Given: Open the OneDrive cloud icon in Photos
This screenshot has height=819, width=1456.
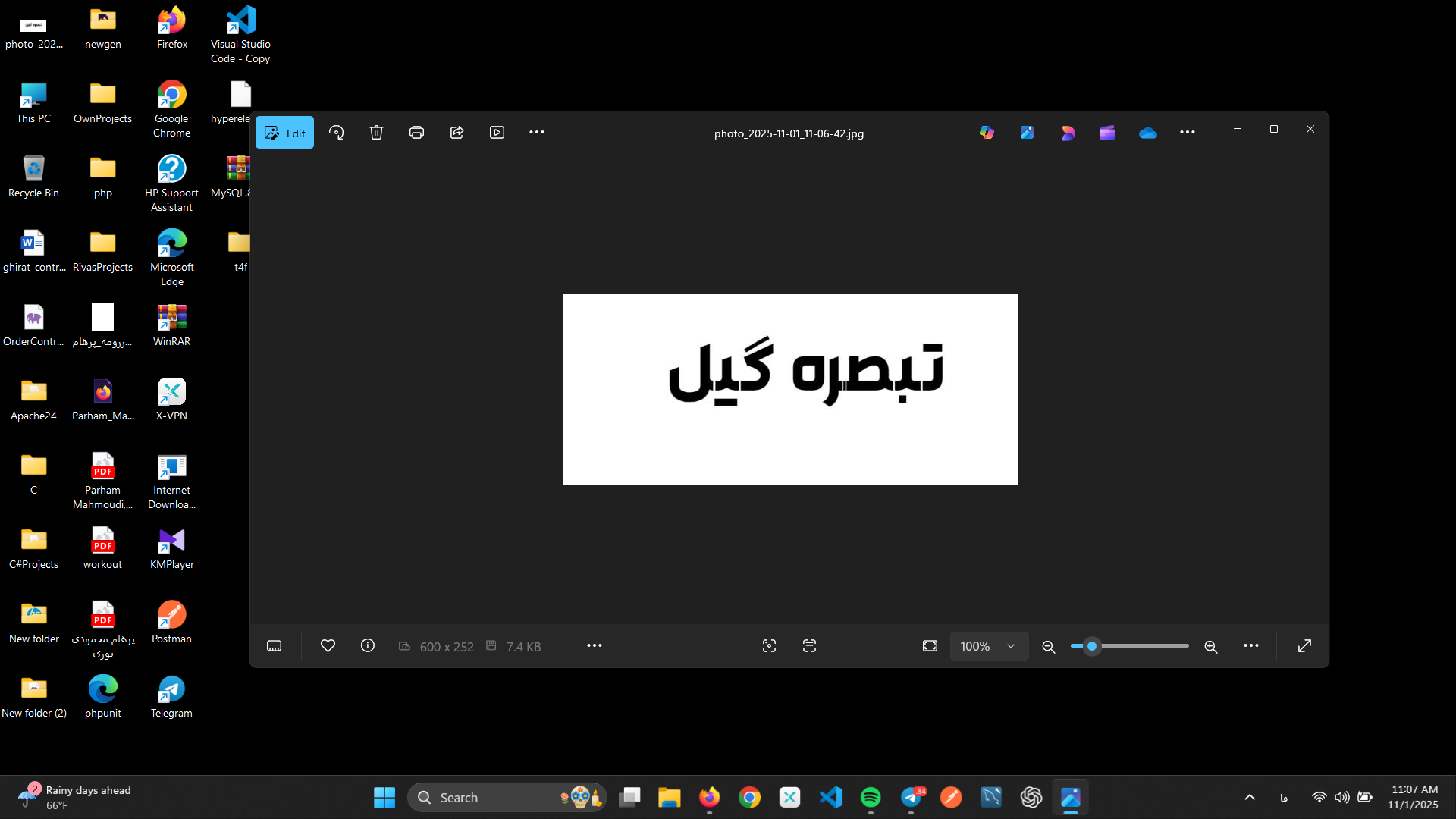Looking at the screenshot, I should point(1147,133).
